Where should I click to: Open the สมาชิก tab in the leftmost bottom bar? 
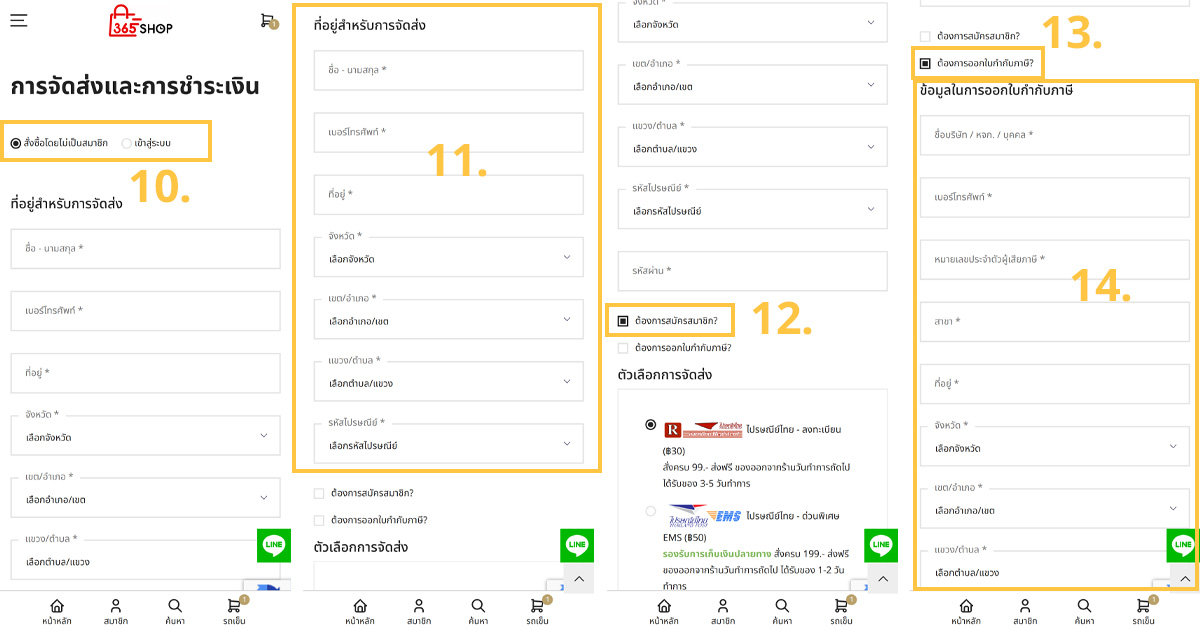(116, 606)
